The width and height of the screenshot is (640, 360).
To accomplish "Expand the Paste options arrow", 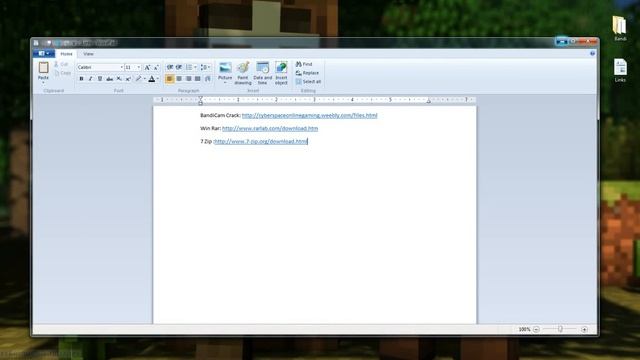I will (x=43, y=82).
